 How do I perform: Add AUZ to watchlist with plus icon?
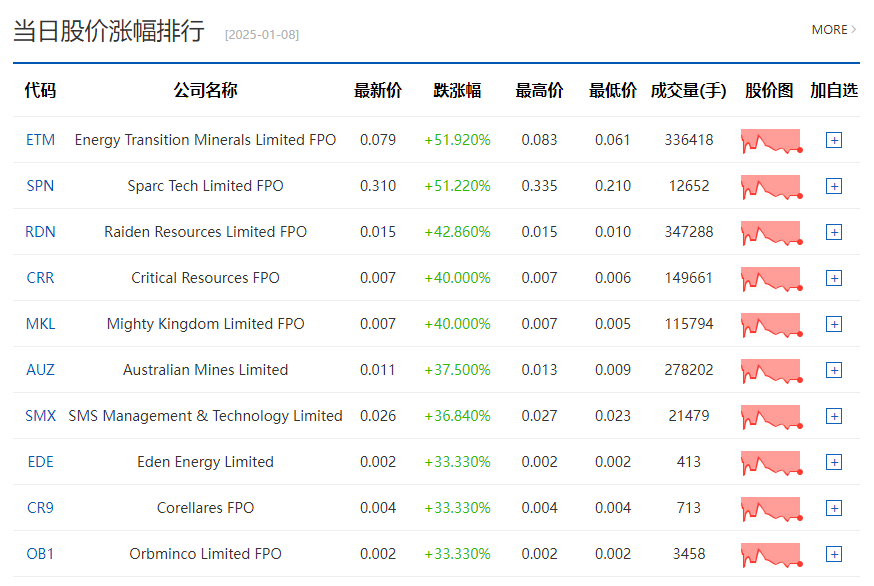coord(834,370)
